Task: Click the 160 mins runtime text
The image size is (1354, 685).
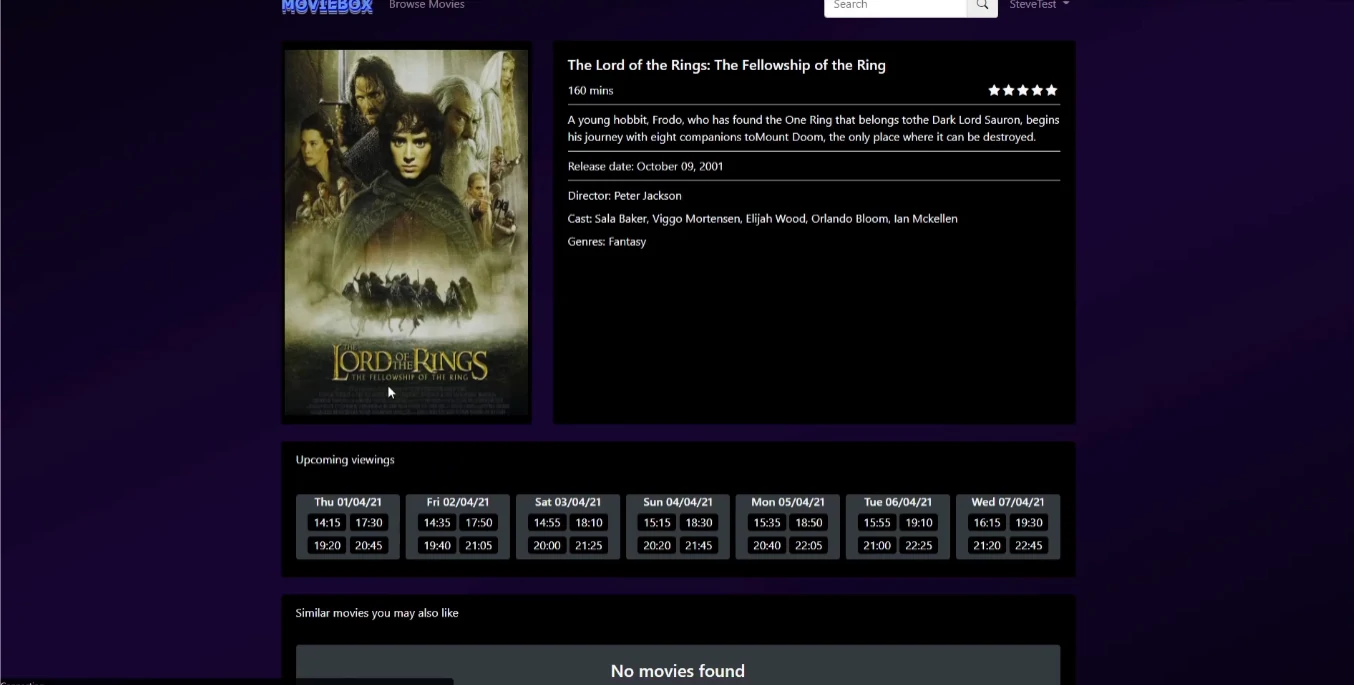Action: [x=591, y=91]
